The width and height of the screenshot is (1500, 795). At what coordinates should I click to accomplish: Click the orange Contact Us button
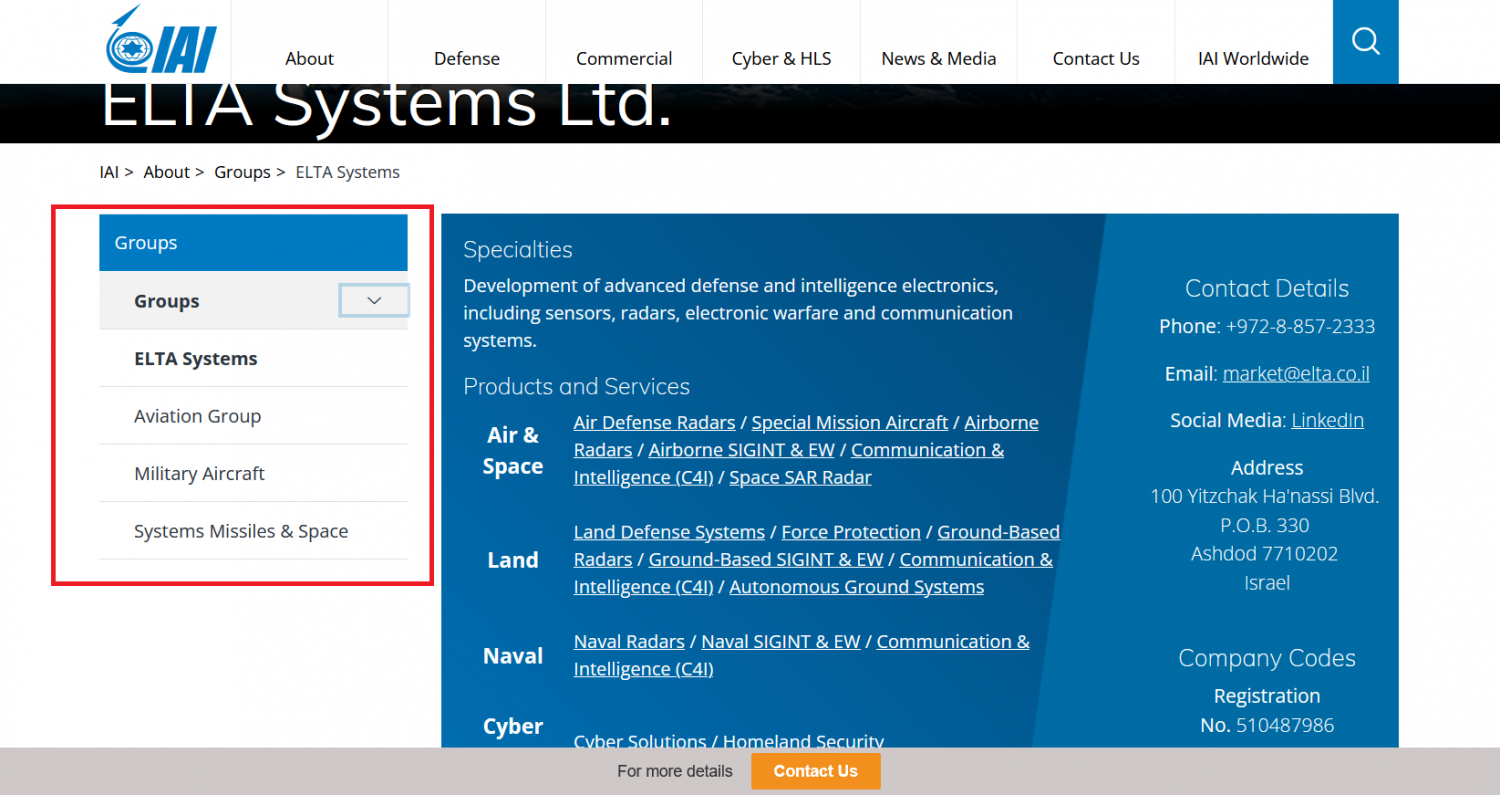(816, 771)
